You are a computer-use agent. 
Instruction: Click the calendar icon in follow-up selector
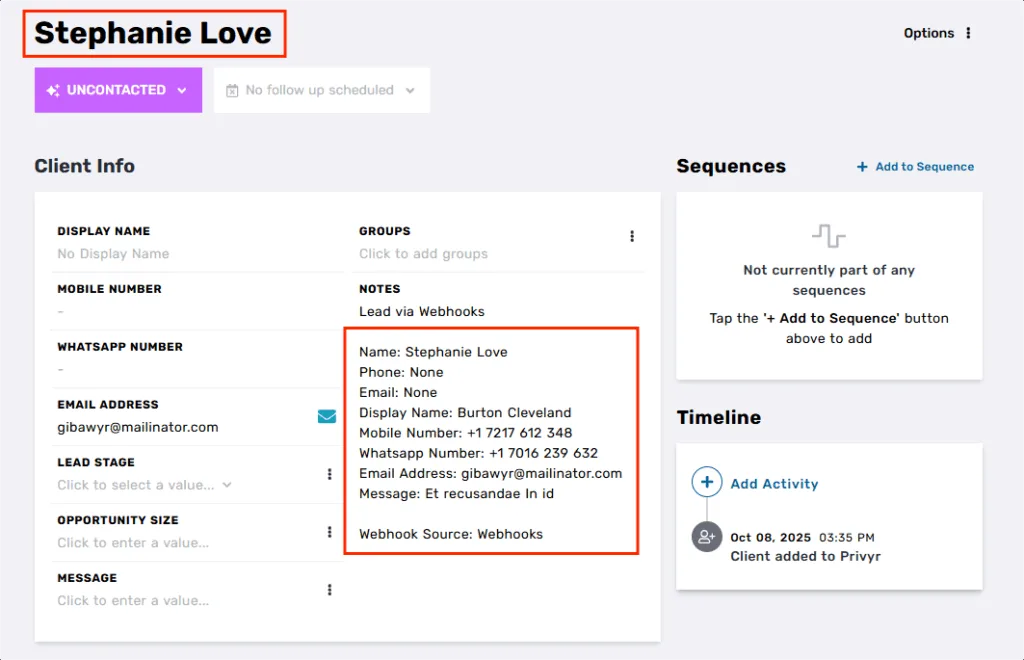point(232,91)
